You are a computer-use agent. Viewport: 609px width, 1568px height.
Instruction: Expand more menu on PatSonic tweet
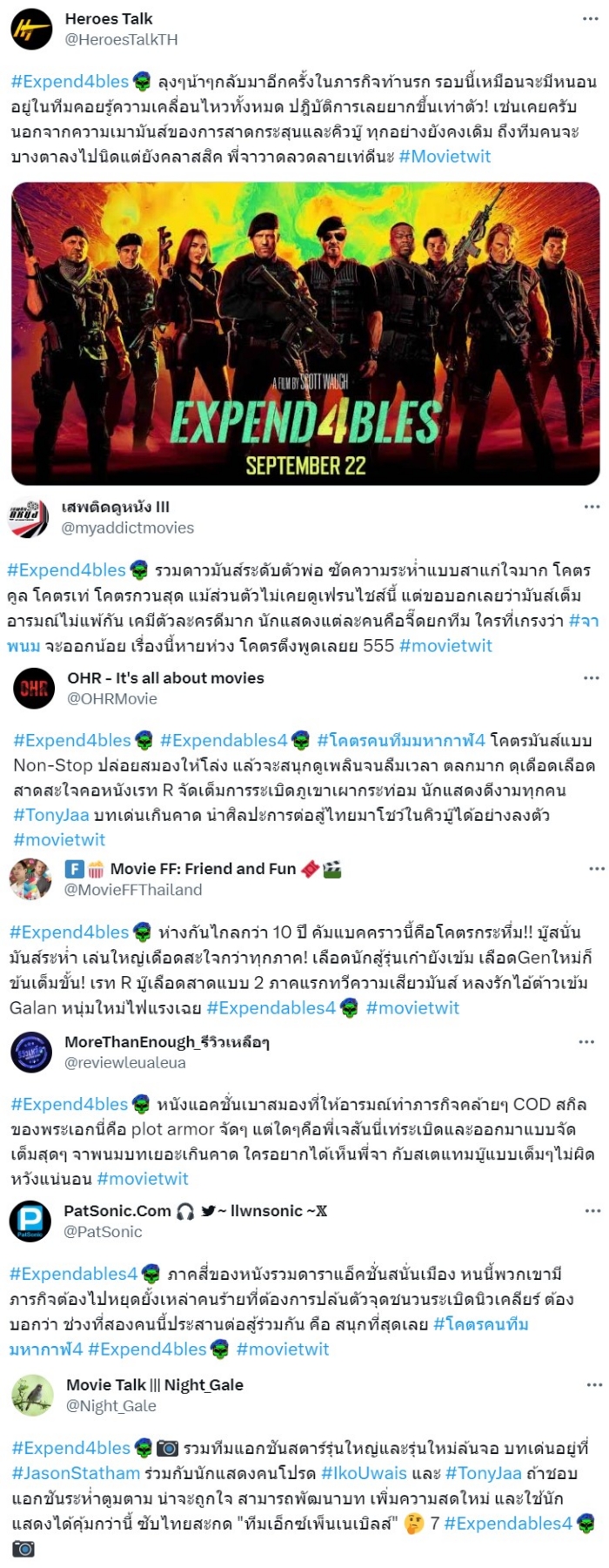592,1210
